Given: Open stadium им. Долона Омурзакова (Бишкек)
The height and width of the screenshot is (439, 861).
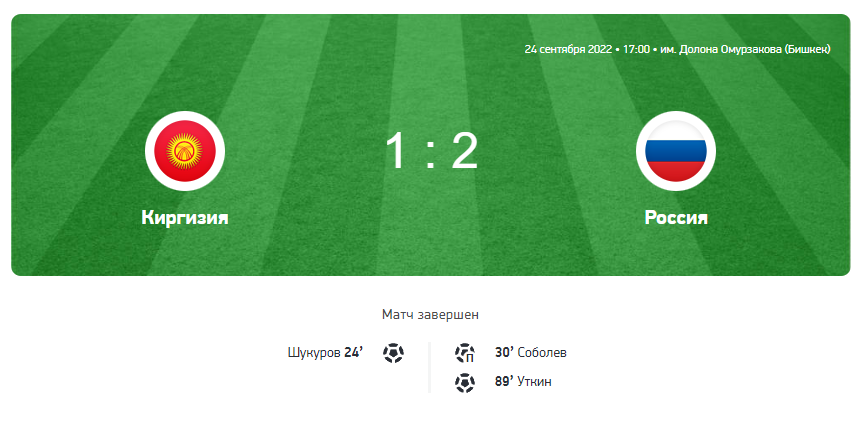Looking at the screenshot, I should click(x=745, y=49).
